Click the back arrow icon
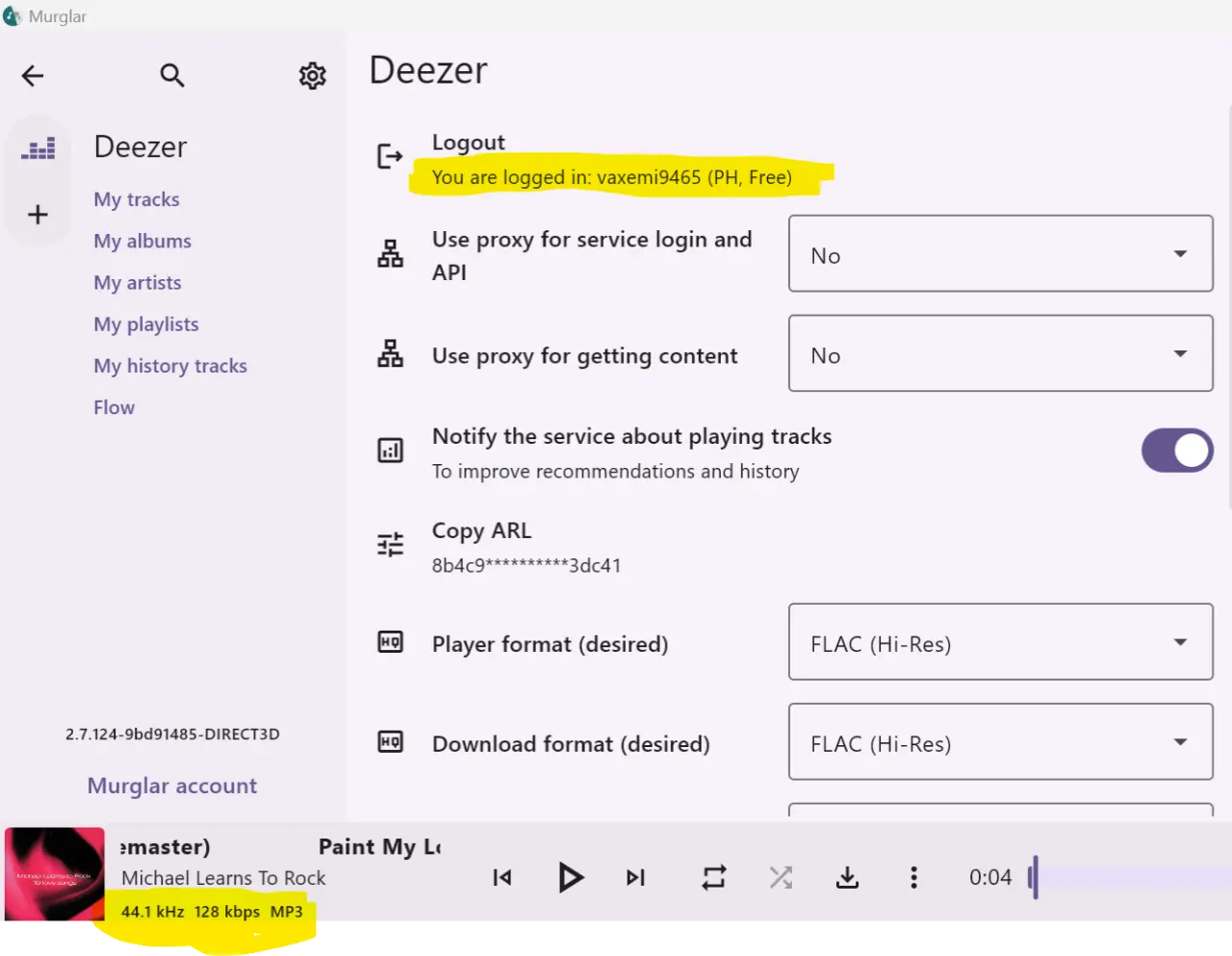This screenshot has height=956, width=1232. (x=33, y=75)
